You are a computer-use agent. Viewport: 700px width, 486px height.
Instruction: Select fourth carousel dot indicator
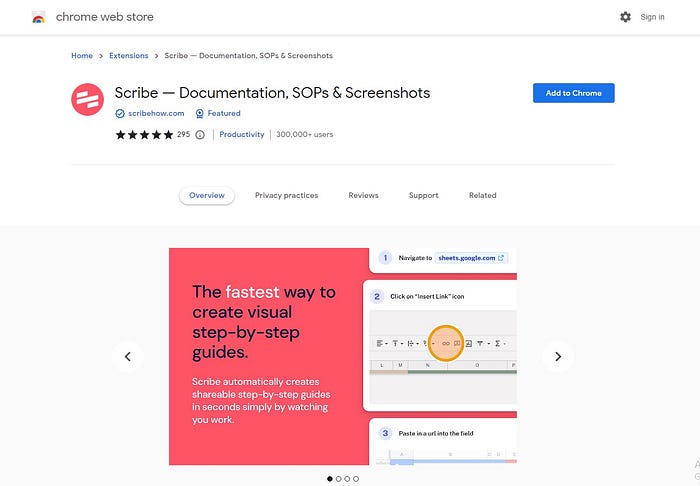[x=356, y=479]
